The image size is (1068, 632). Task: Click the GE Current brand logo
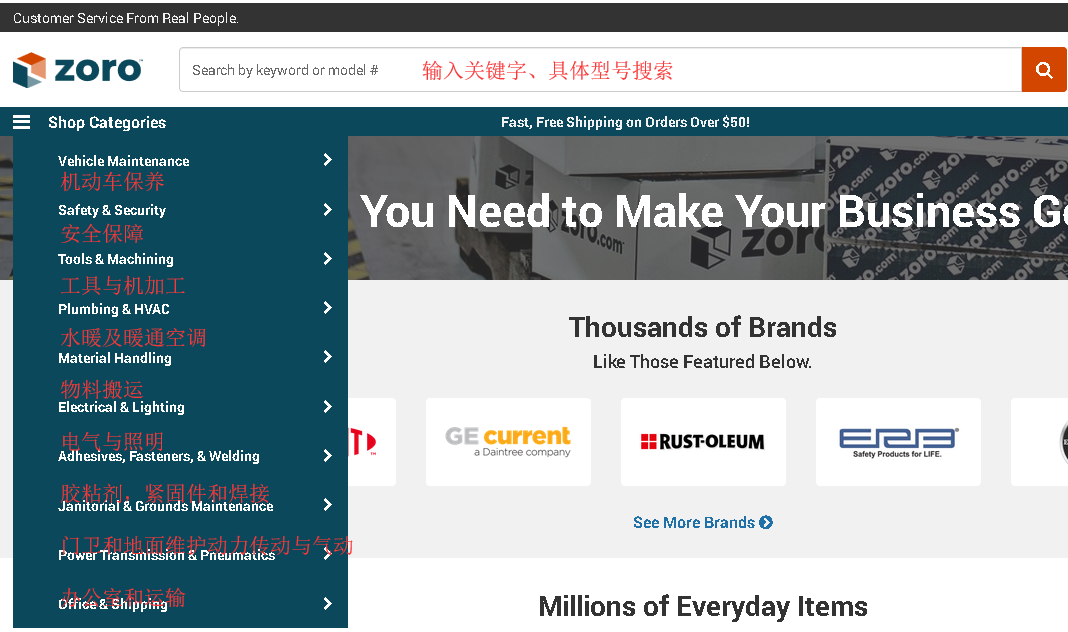[x=508, y=442]
